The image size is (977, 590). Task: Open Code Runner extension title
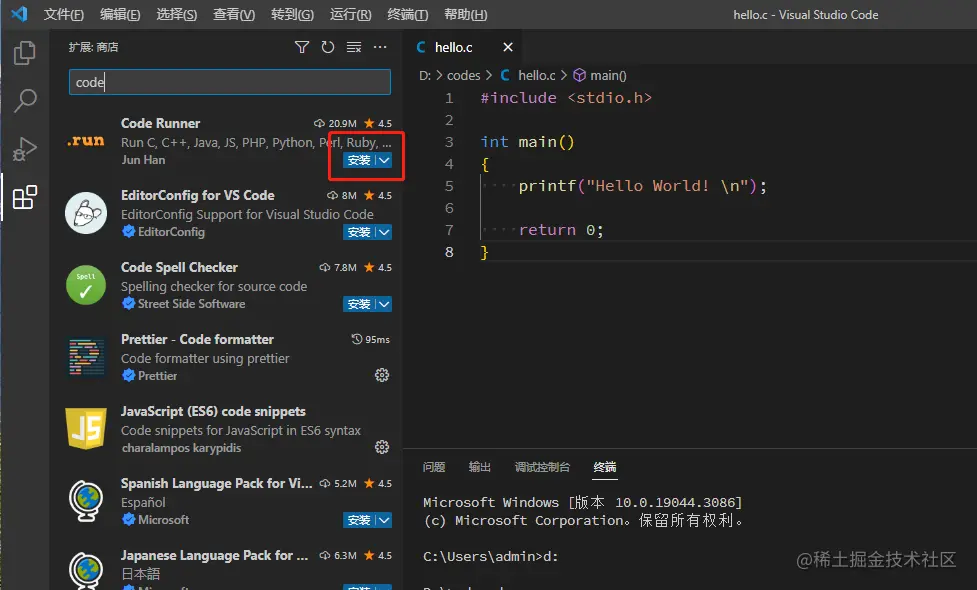(x=160, y=123)
